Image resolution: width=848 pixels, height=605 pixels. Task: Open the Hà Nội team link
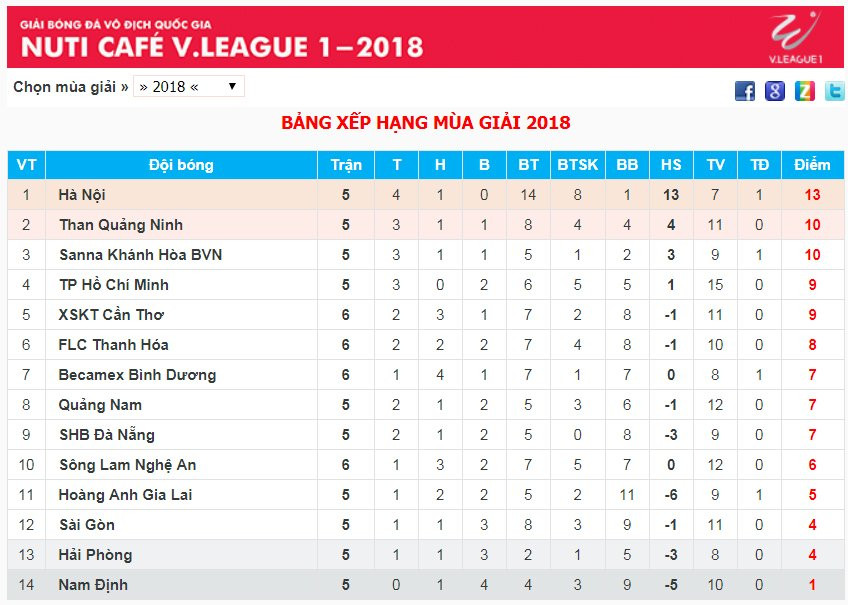click(82, 195)
